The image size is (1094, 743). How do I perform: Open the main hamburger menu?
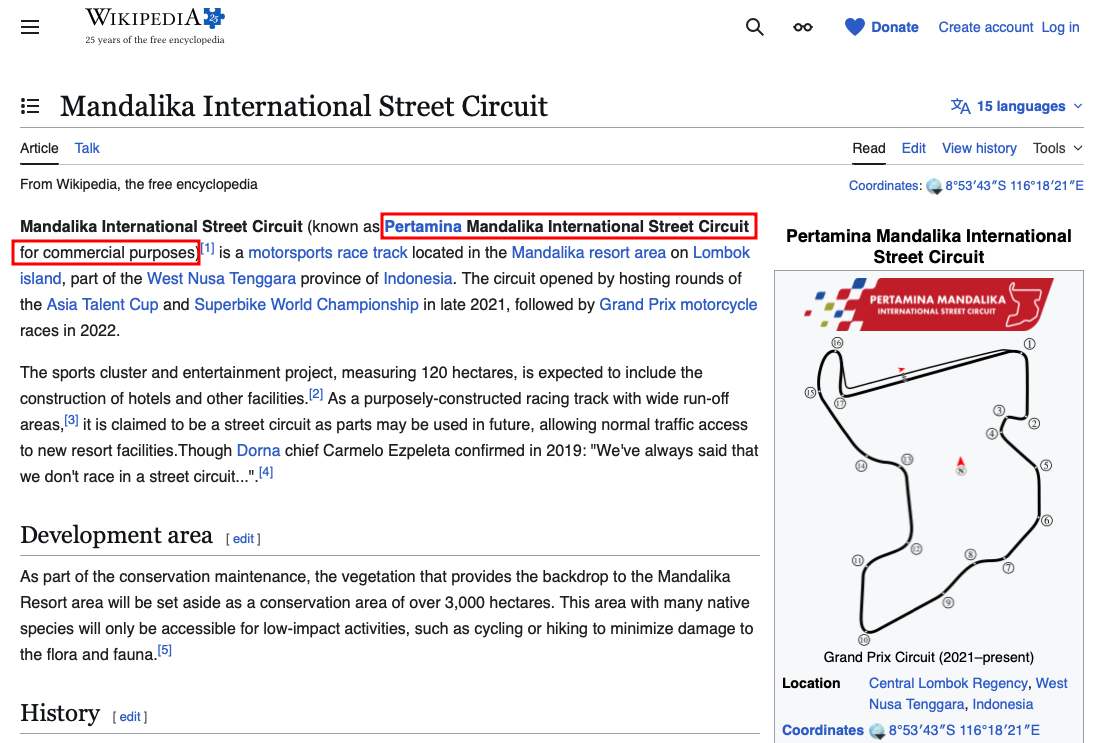[x=30, y=27]
